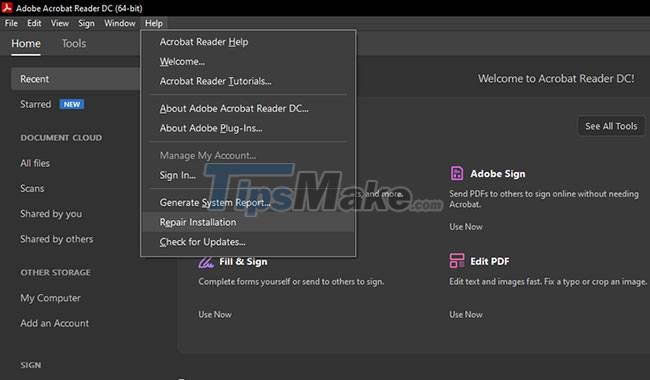Click the NEW badge beside Starred
The image size is (650, 380).
click(72, 104)
